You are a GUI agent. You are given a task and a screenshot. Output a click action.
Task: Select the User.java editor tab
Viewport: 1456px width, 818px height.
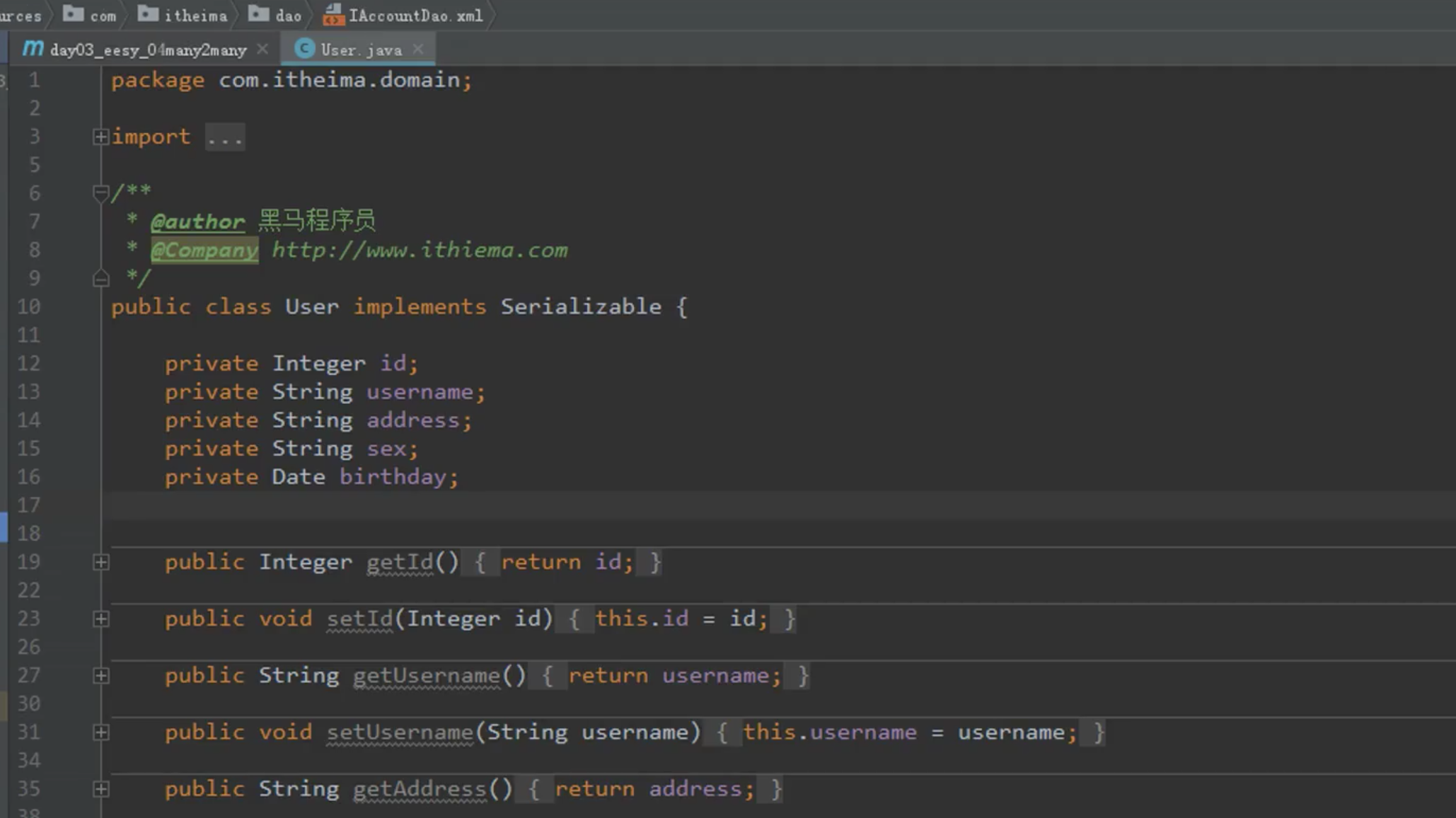tap(361, 50)
